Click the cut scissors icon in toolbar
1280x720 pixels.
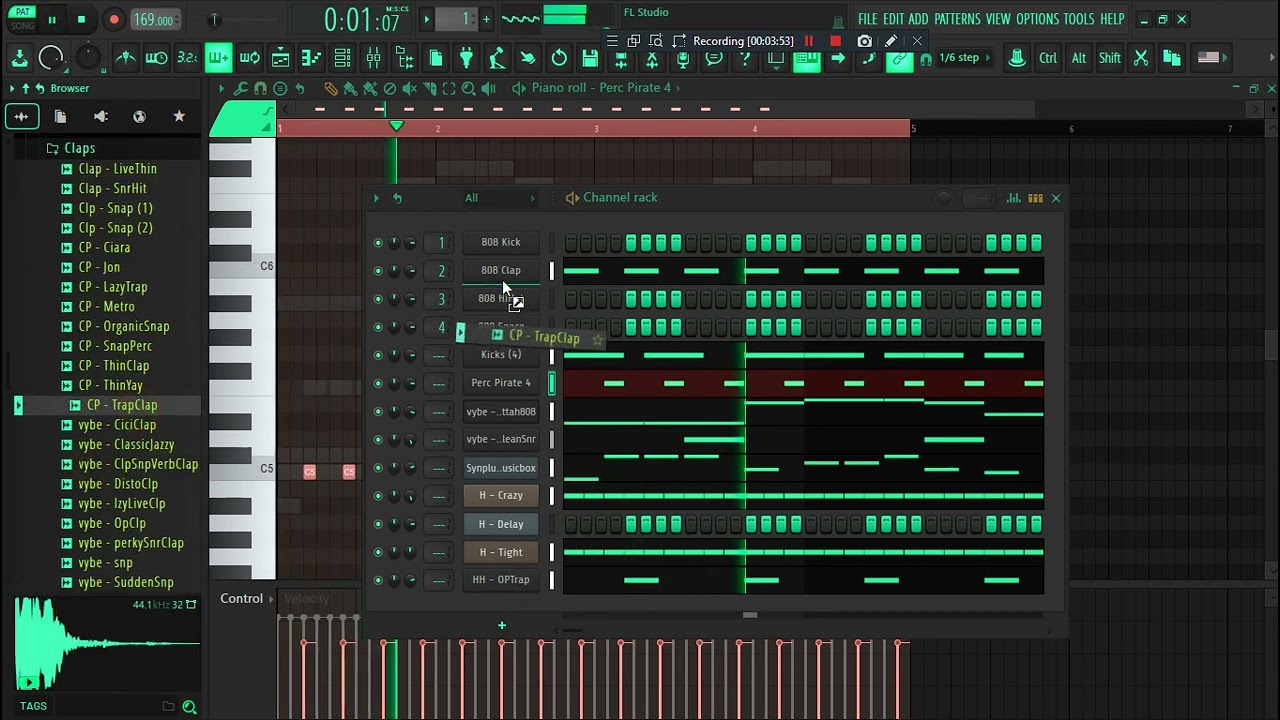pos(1141,58)
